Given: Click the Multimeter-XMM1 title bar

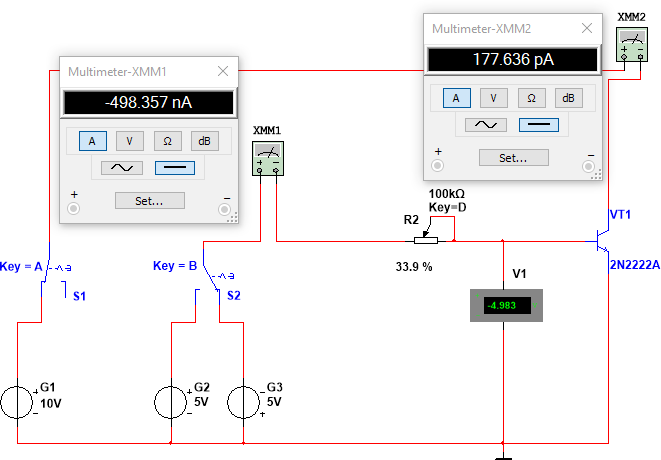Looking at the screenshot, I should pos(149,72).
